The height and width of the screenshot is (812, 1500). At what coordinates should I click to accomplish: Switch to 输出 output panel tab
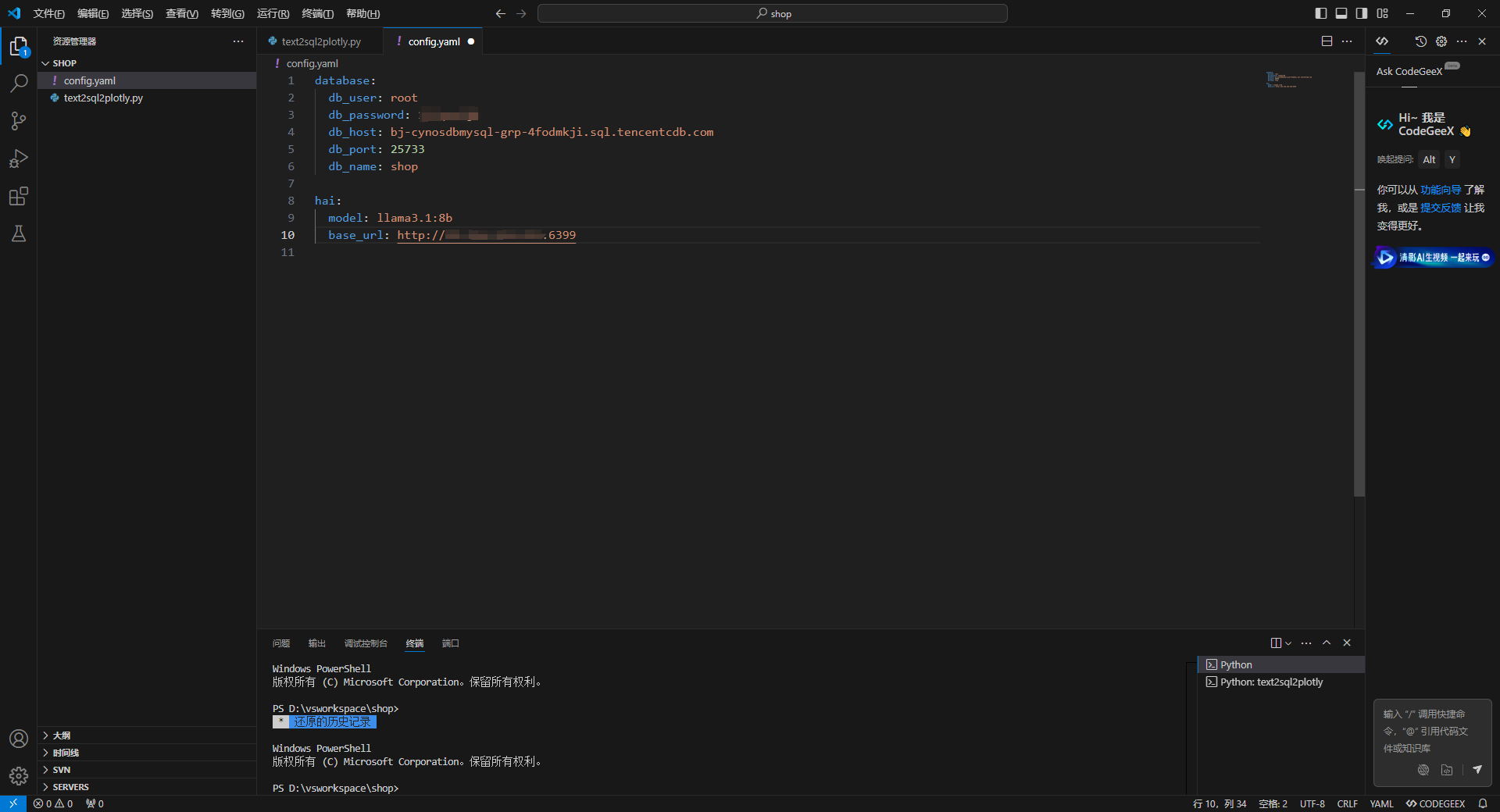point(317,643)
